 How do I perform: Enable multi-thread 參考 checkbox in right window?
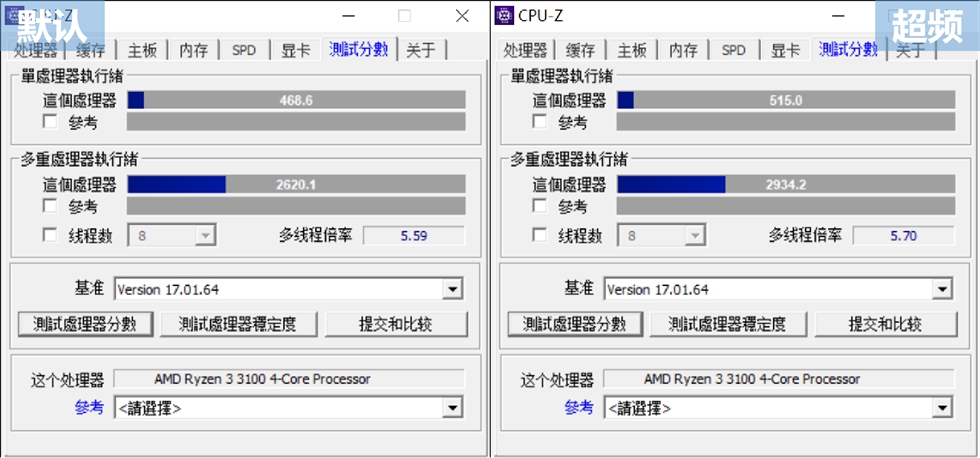539,206
